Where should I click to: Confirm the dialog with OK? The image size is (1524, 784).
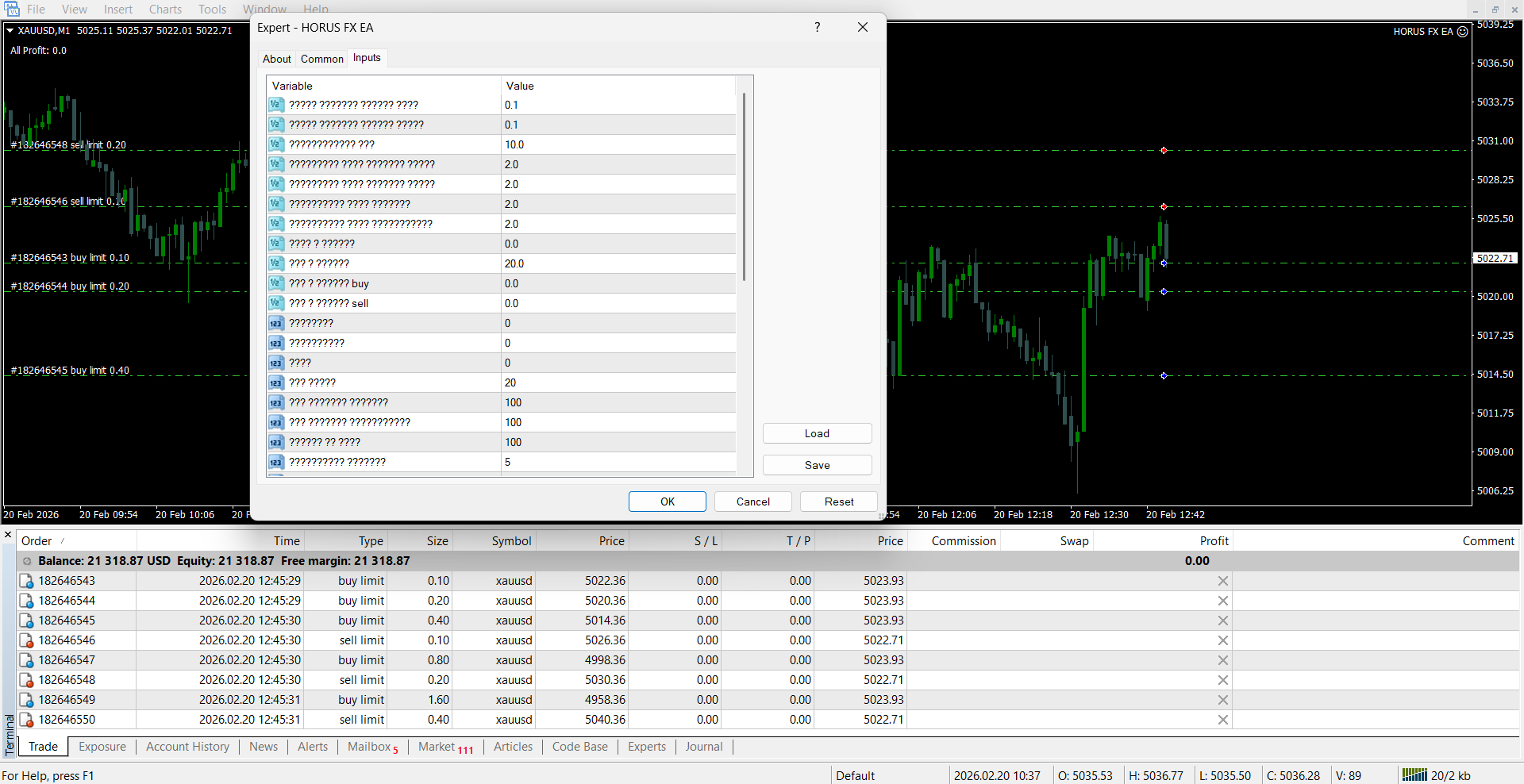click(667, 502)
